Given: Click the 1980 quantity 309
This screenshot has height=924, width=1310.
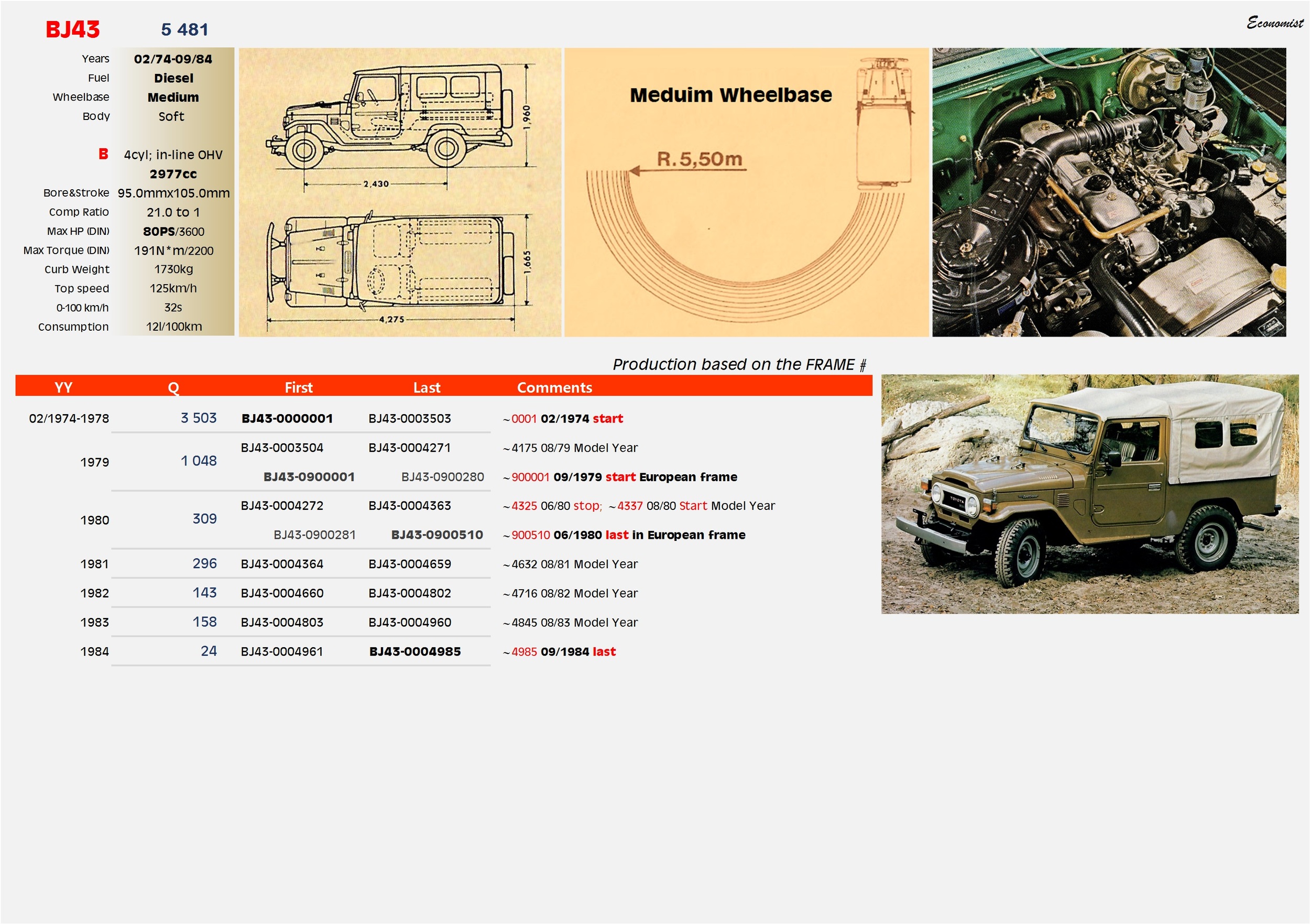Looking at the screenshot, I should coord(205,519).
